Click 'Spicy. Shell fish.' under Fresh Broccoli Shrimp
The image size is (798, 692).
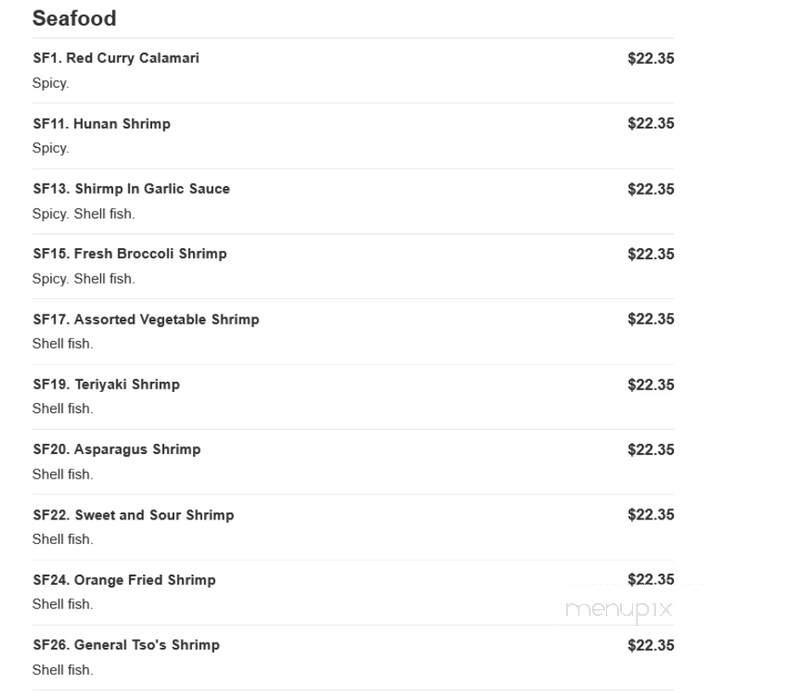click(x=83, y=279)
